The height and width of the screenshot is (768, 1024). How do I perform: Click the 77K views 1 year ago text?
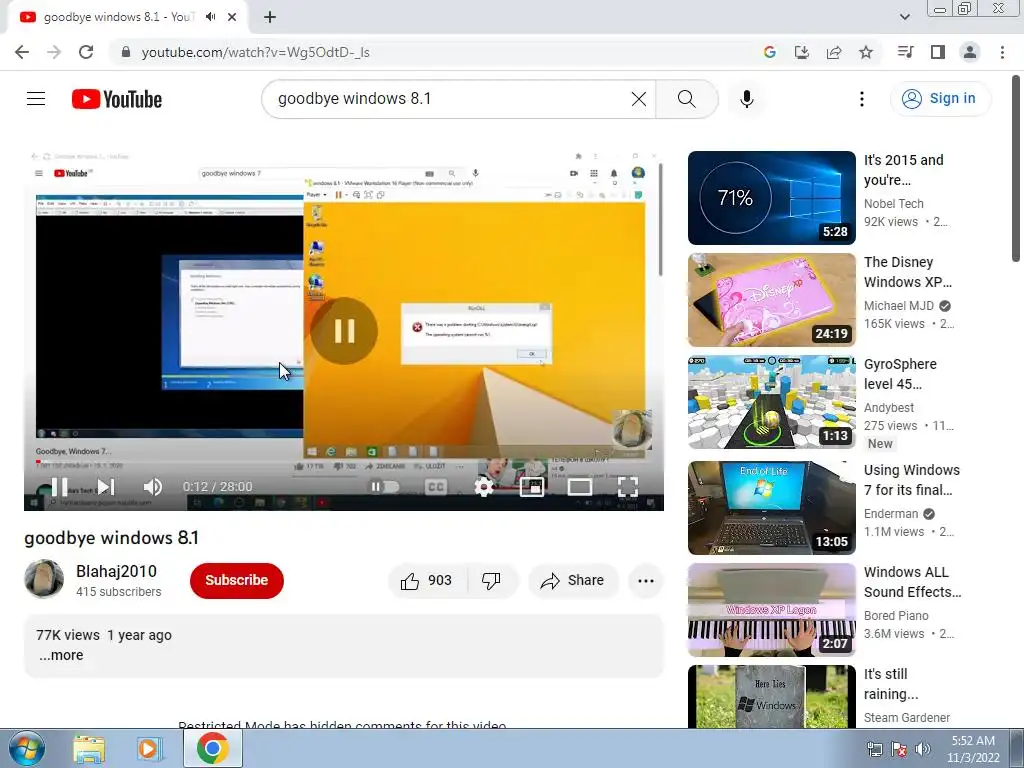point(104,635)
